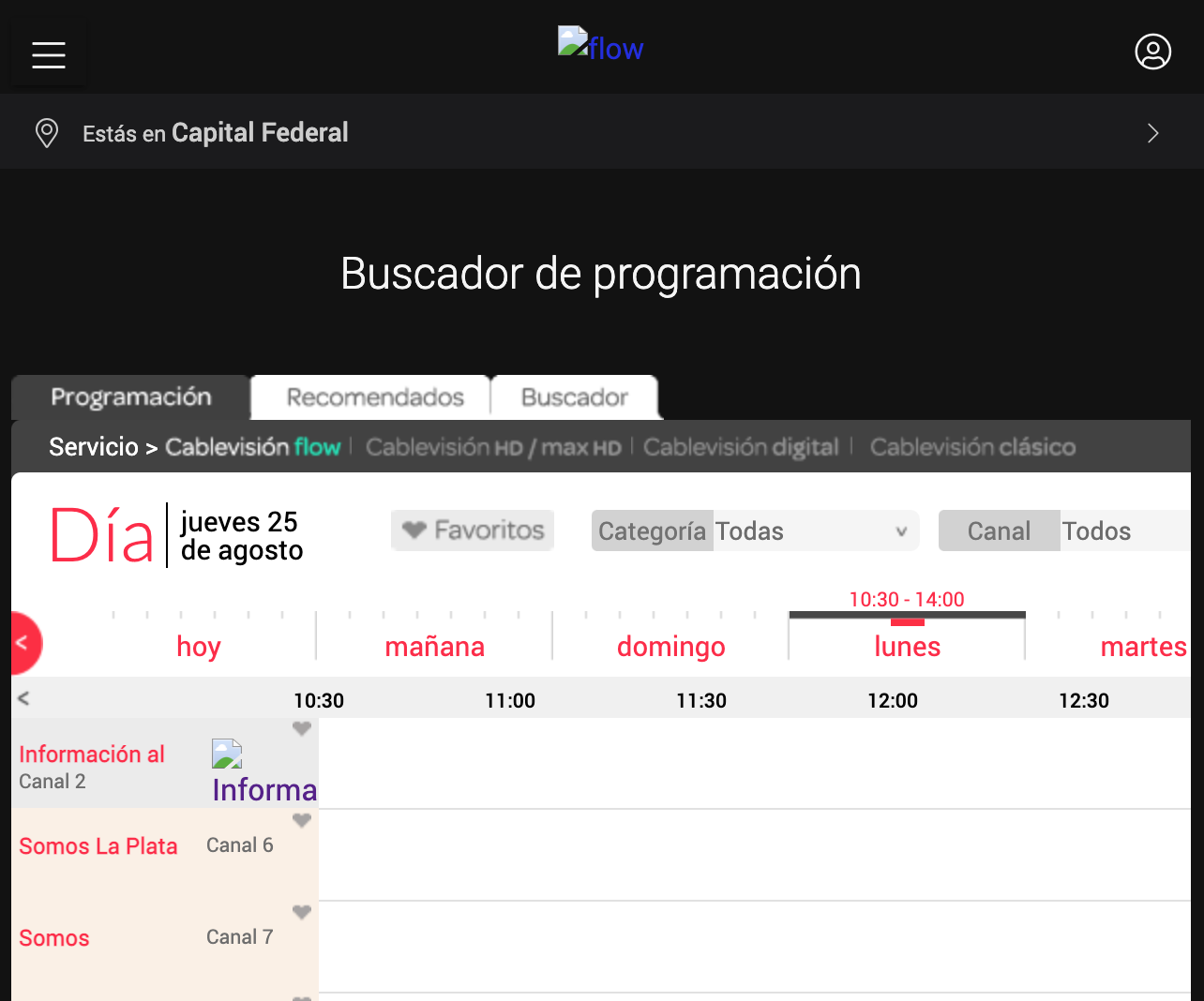Open the hamburger menu
Viewport: 1204px width, 1001px height.
(49, 54)
